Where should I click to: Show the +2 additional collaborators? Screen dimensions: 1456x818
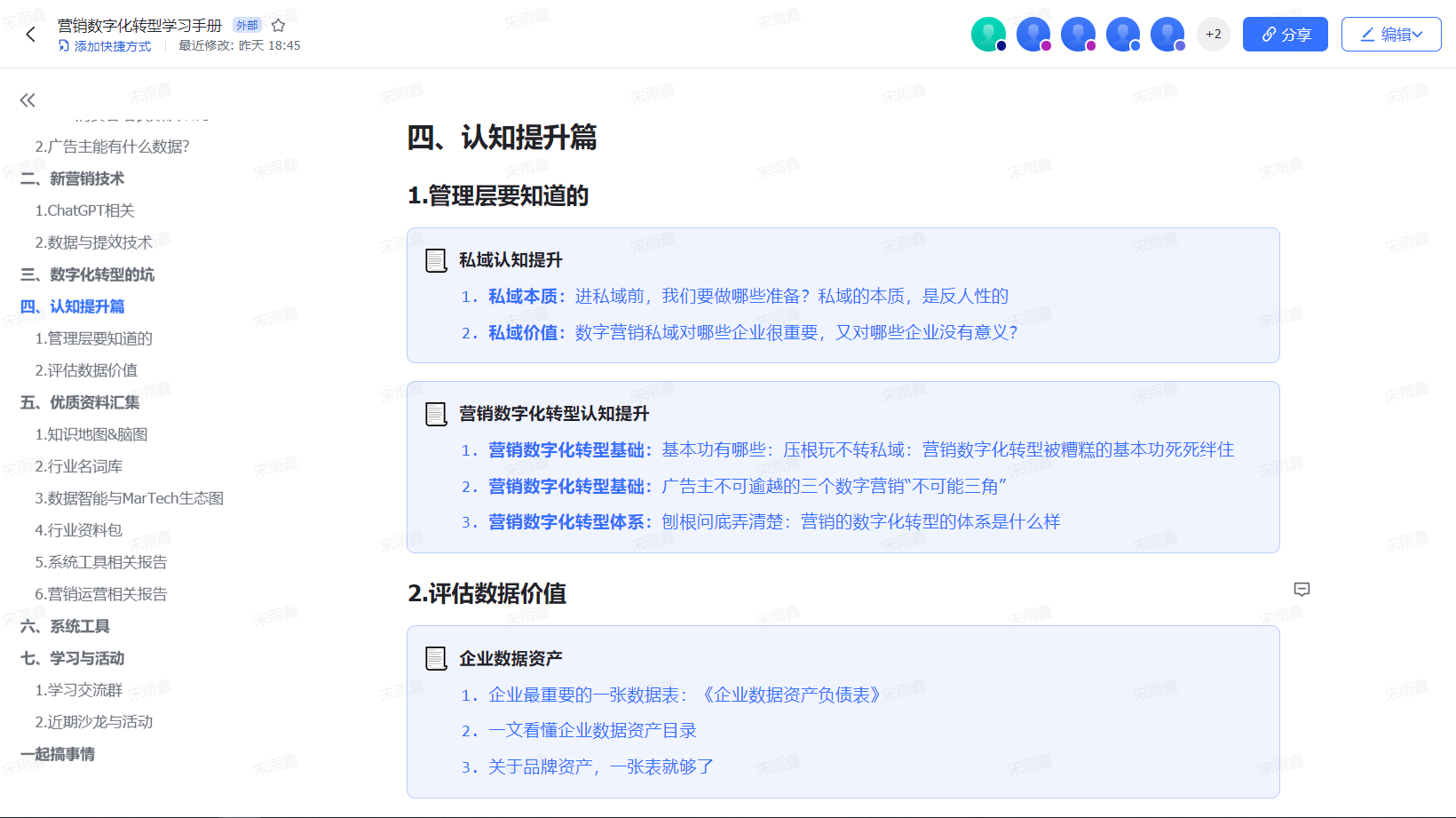tap(1213, 35)
